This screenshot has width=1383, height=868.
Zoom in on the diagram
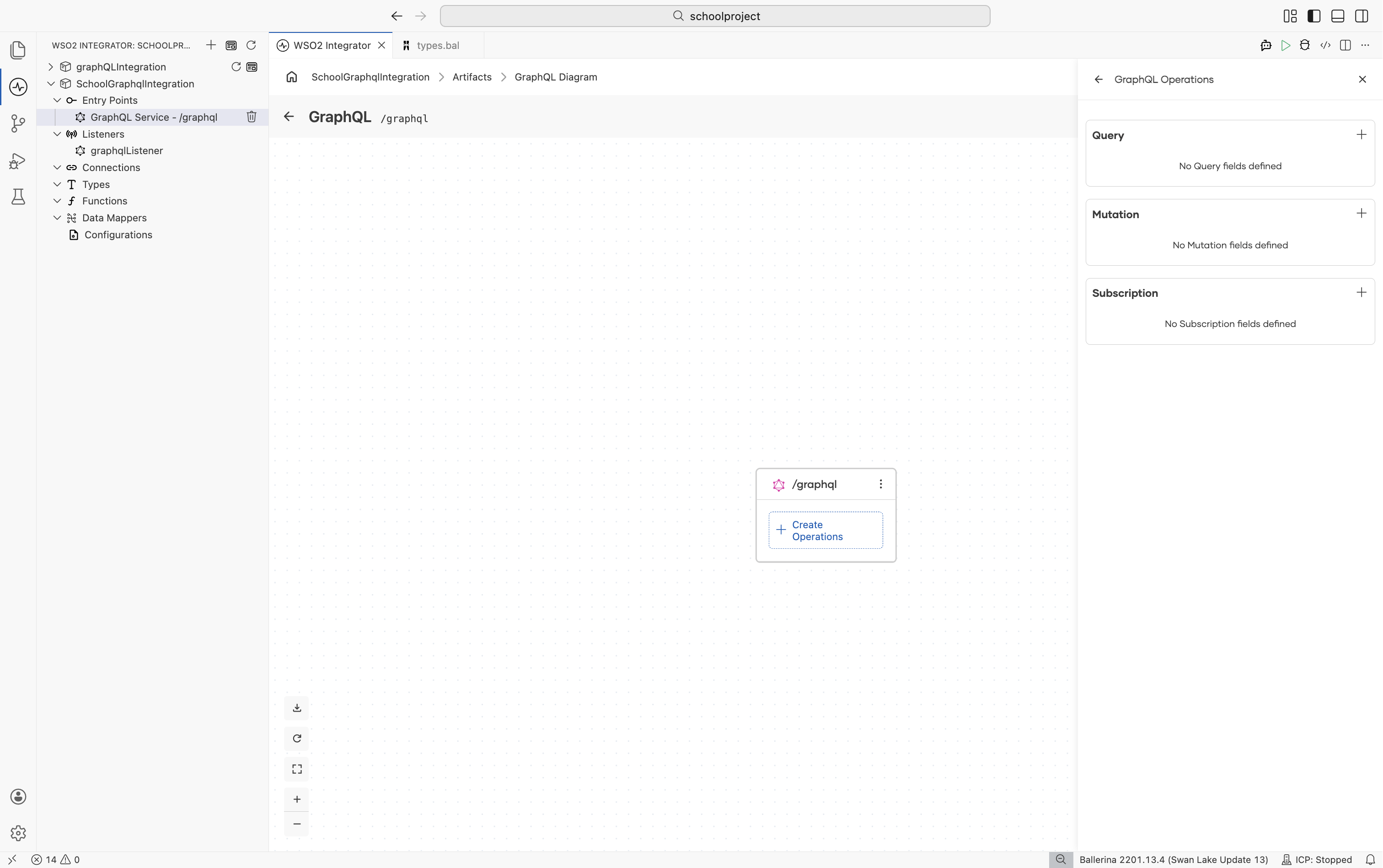point(297,799)
